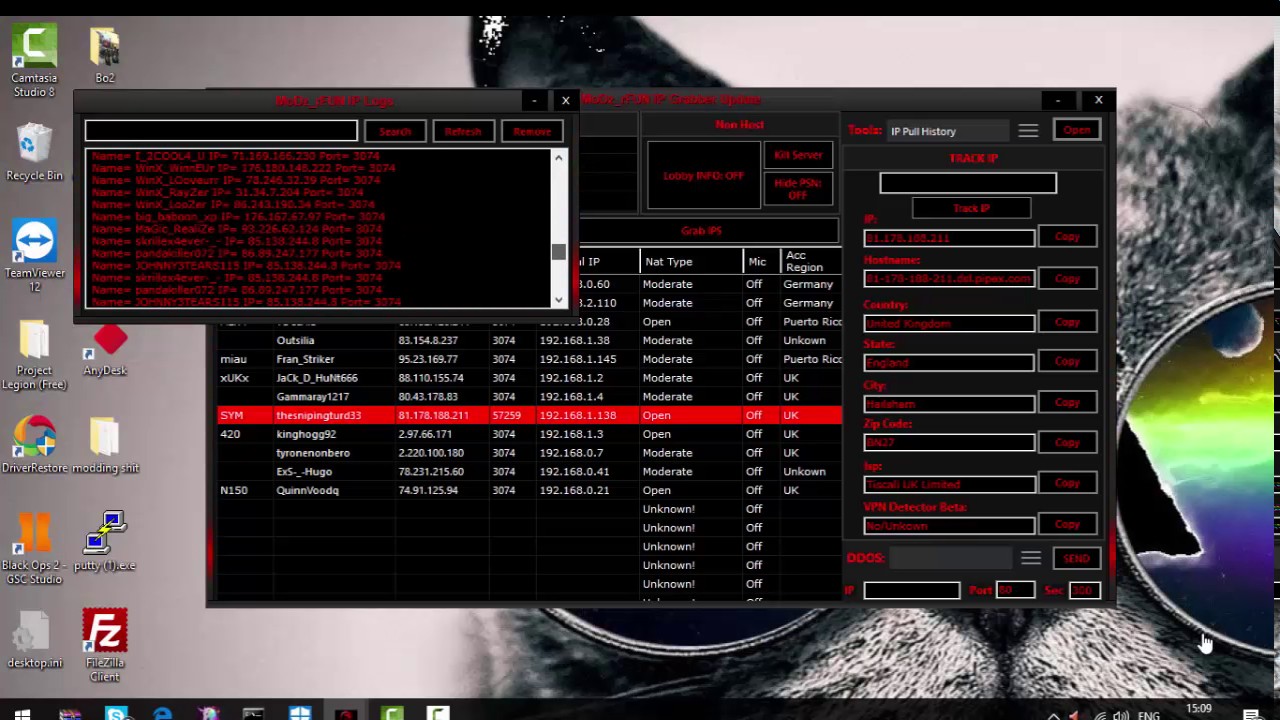1280x720 pixels.
Task: Toggle Lobby INFO: OFF
Action: point(703,176)
